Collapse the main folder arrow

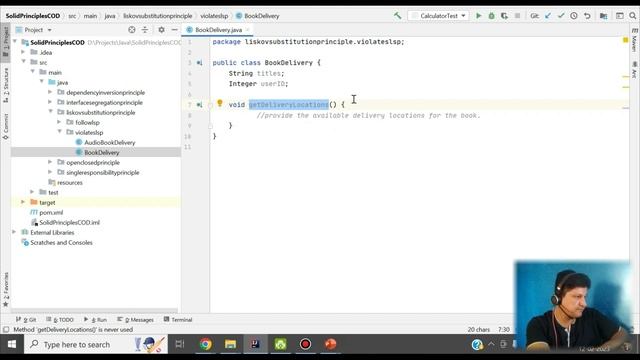click(33, 72)
